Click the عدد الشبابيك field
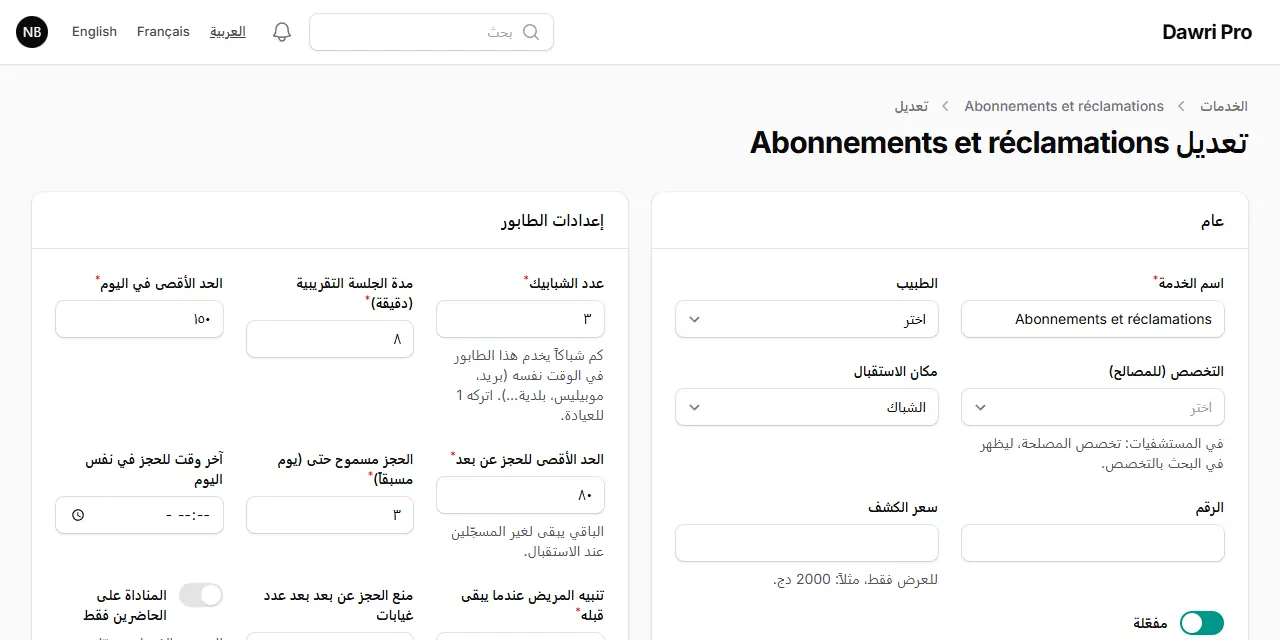The image size is (1280, 640). [520, 319]
